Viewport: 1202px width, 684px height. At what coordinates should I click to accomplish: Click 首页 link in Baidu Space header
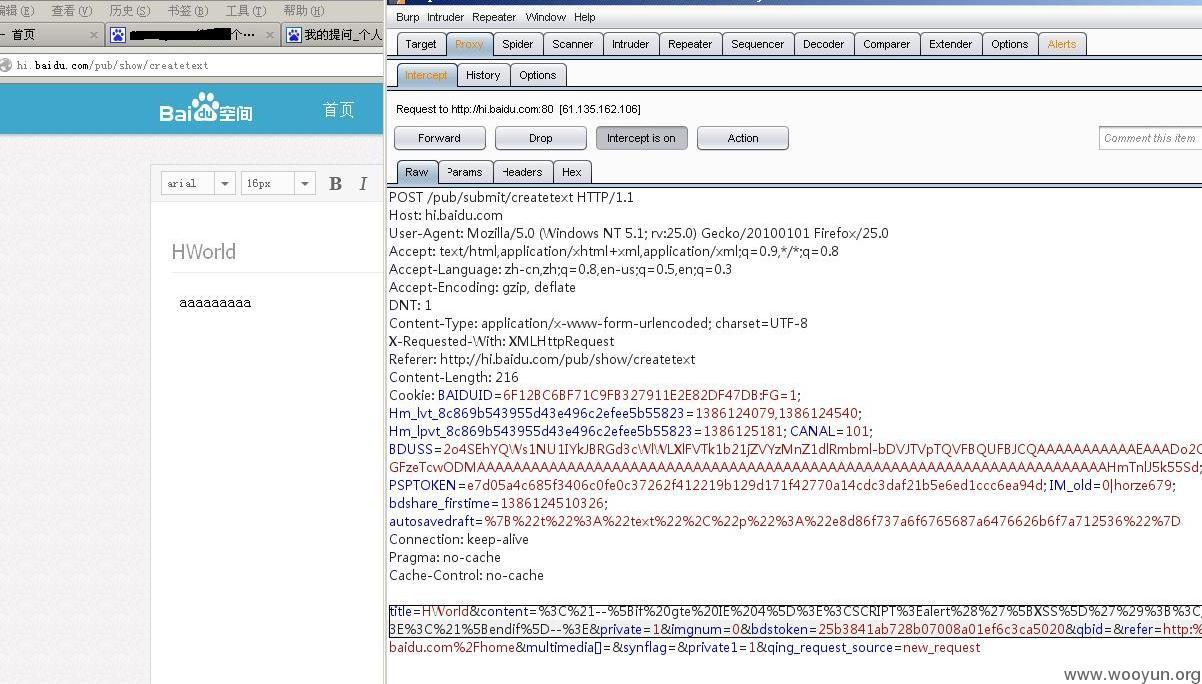tap(339, 109)
